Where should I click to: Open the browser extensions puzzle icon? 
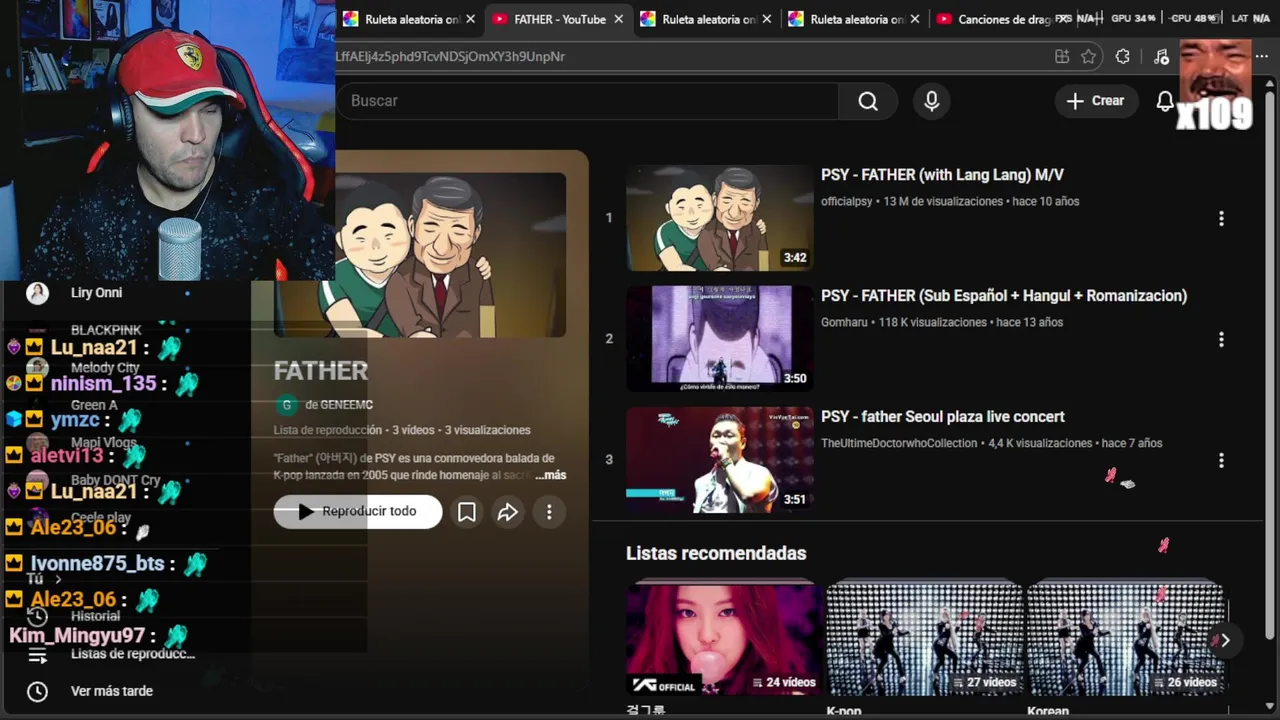1123,57
